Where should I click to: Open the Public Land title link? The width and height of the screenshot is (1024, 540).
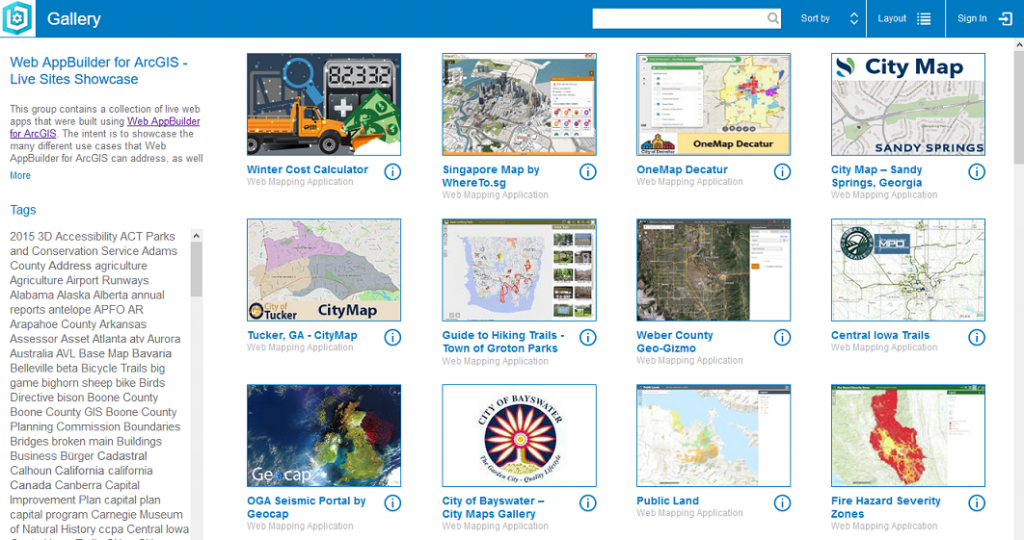(667, 501)
